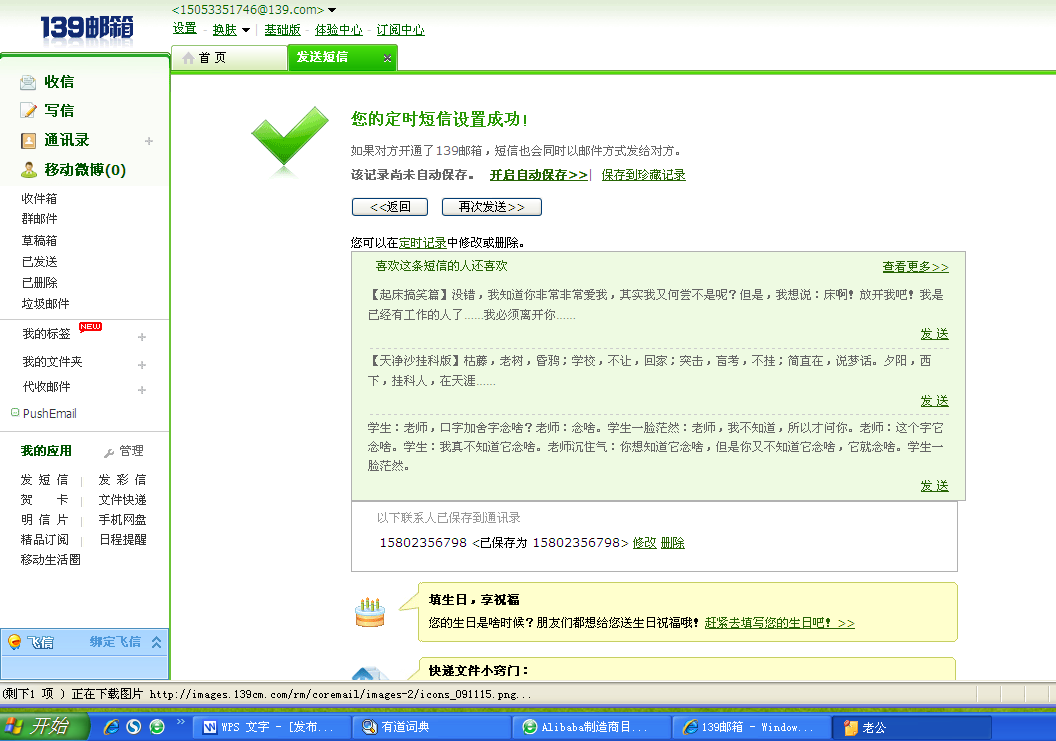The height and width of the screenshot is (741, 1056).
Task: Click the PushEmail green icon
Action: click(x=15, y=412)
